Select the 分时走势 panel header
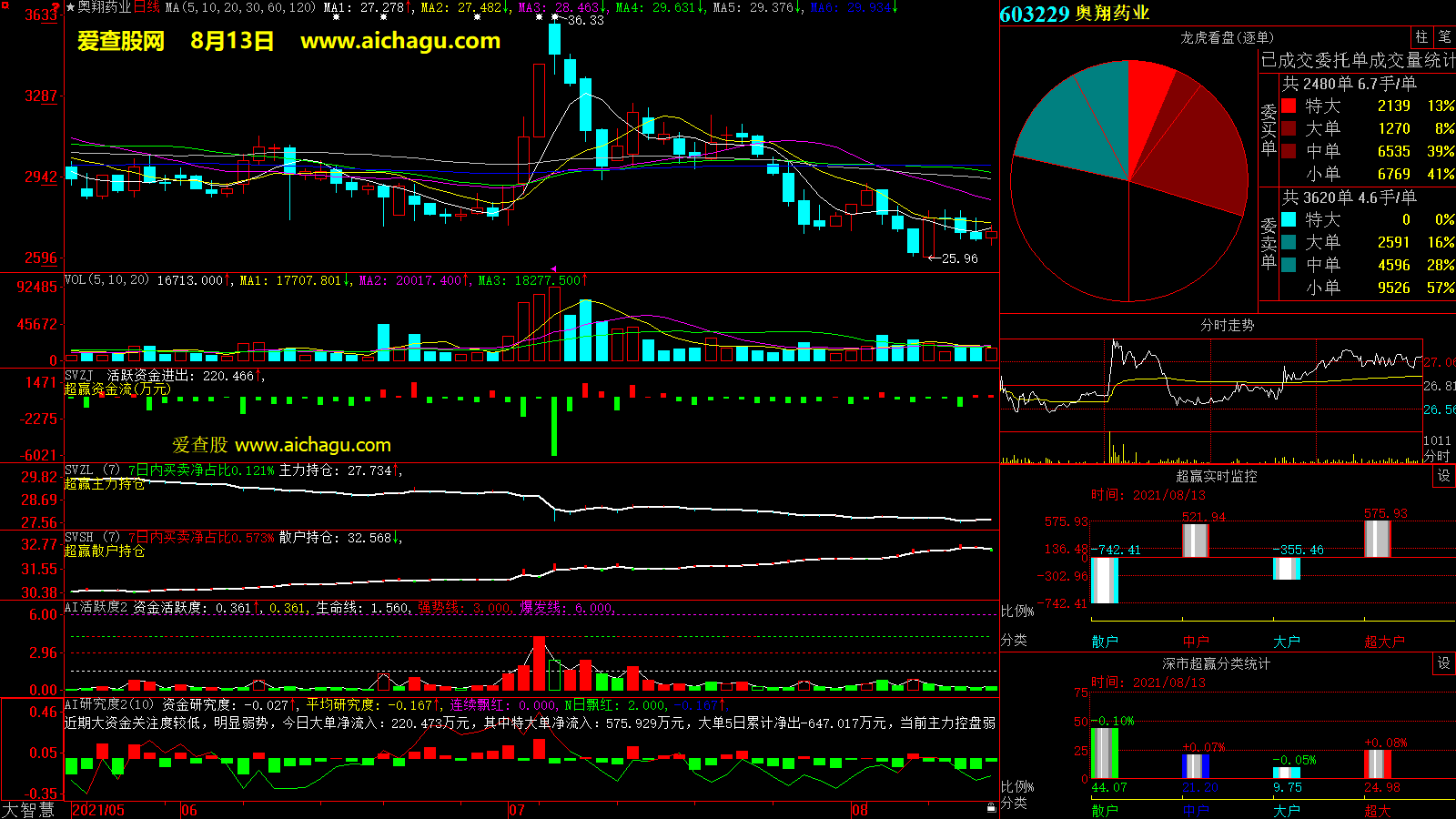 point(1227,325)
